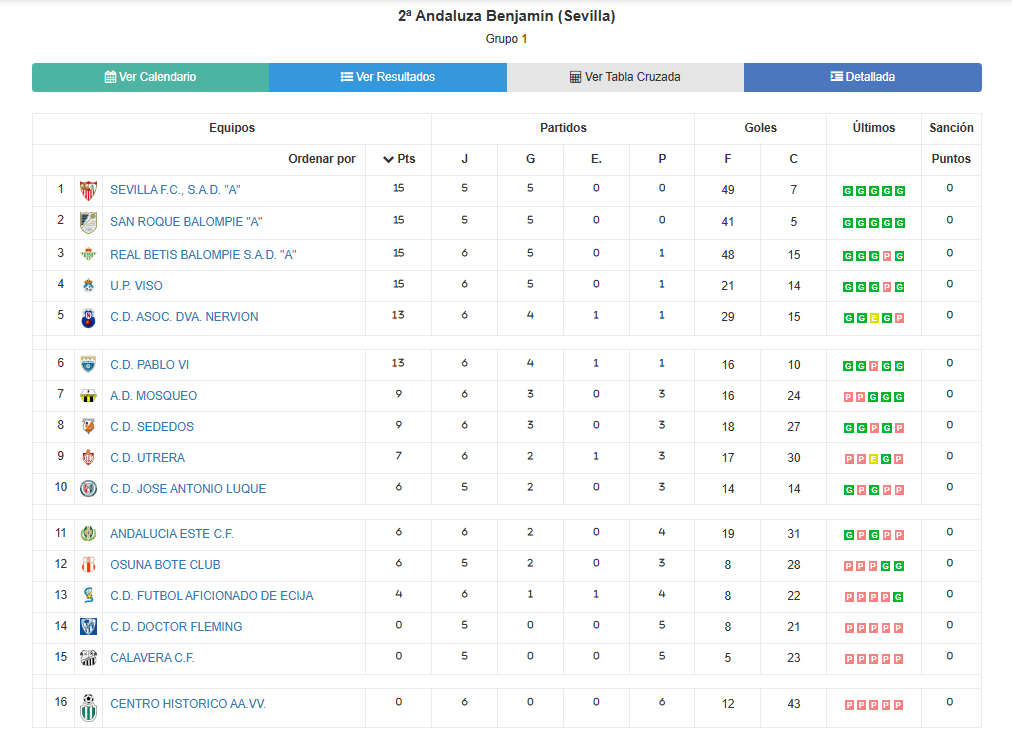Viewport: 1012px width, 742px height.
Task: Click the C.D. Pablo VI crest
Action: 88,365
